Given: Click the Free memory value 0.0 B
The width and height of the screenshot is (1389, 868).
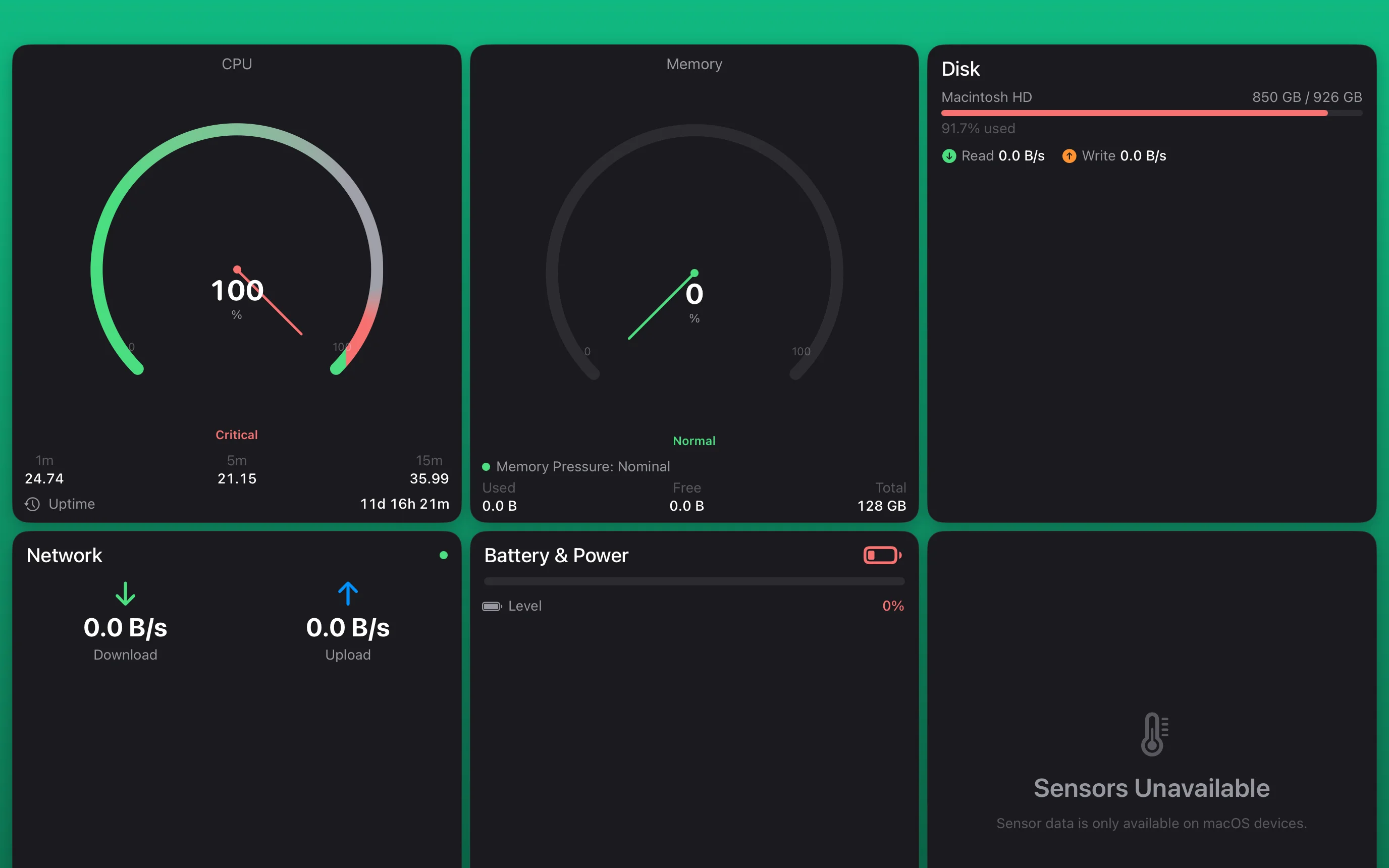Looking at the screenshot, I should 686,506.
